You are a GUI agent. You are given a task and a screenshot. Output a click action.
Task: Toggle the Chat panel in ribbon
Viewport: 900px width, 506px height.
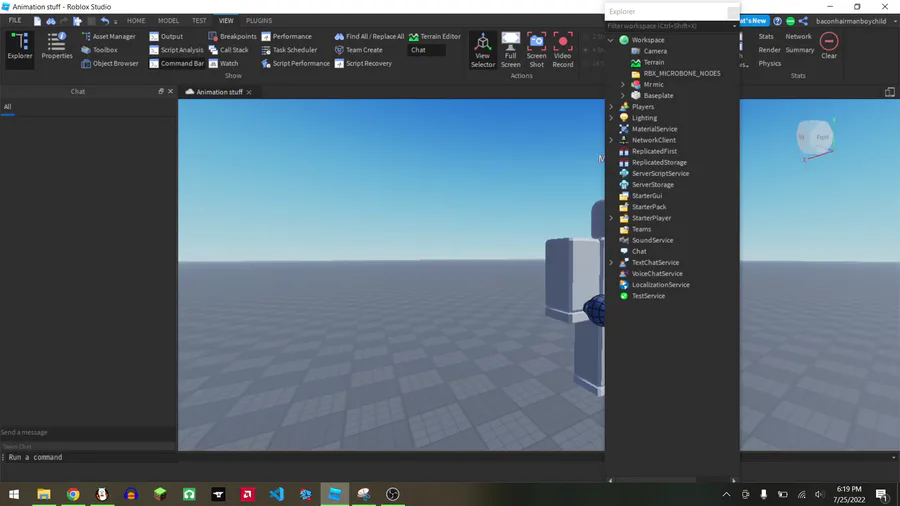pyautogui.click(x=426, y=50)
